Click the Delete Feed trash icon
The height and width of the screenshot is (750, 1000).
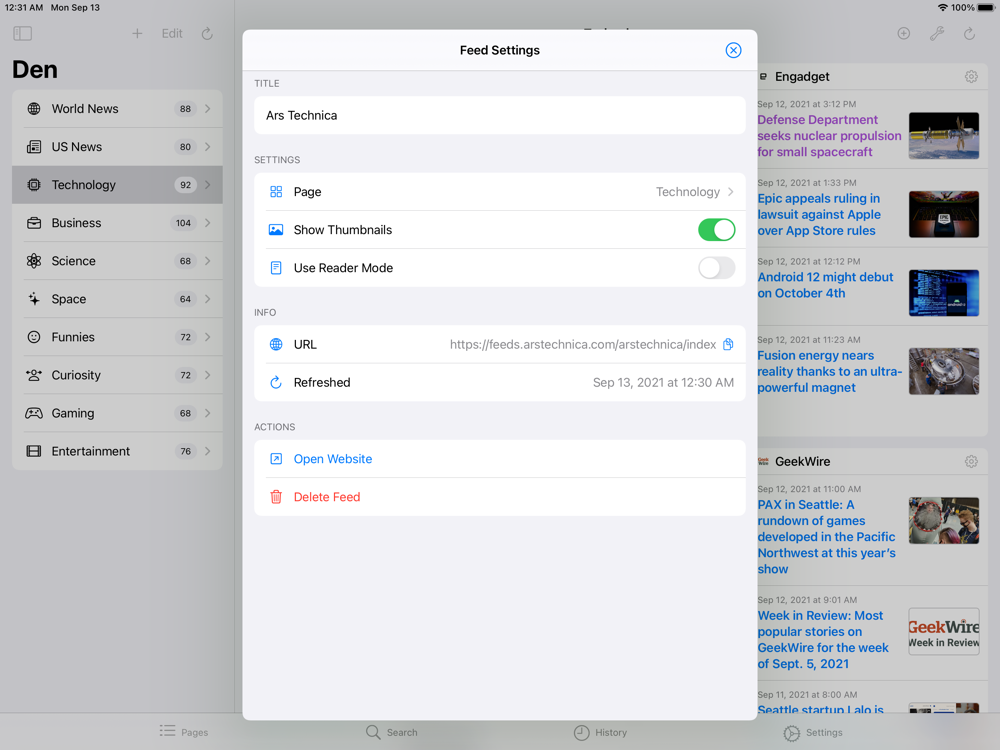click(276, 497)
